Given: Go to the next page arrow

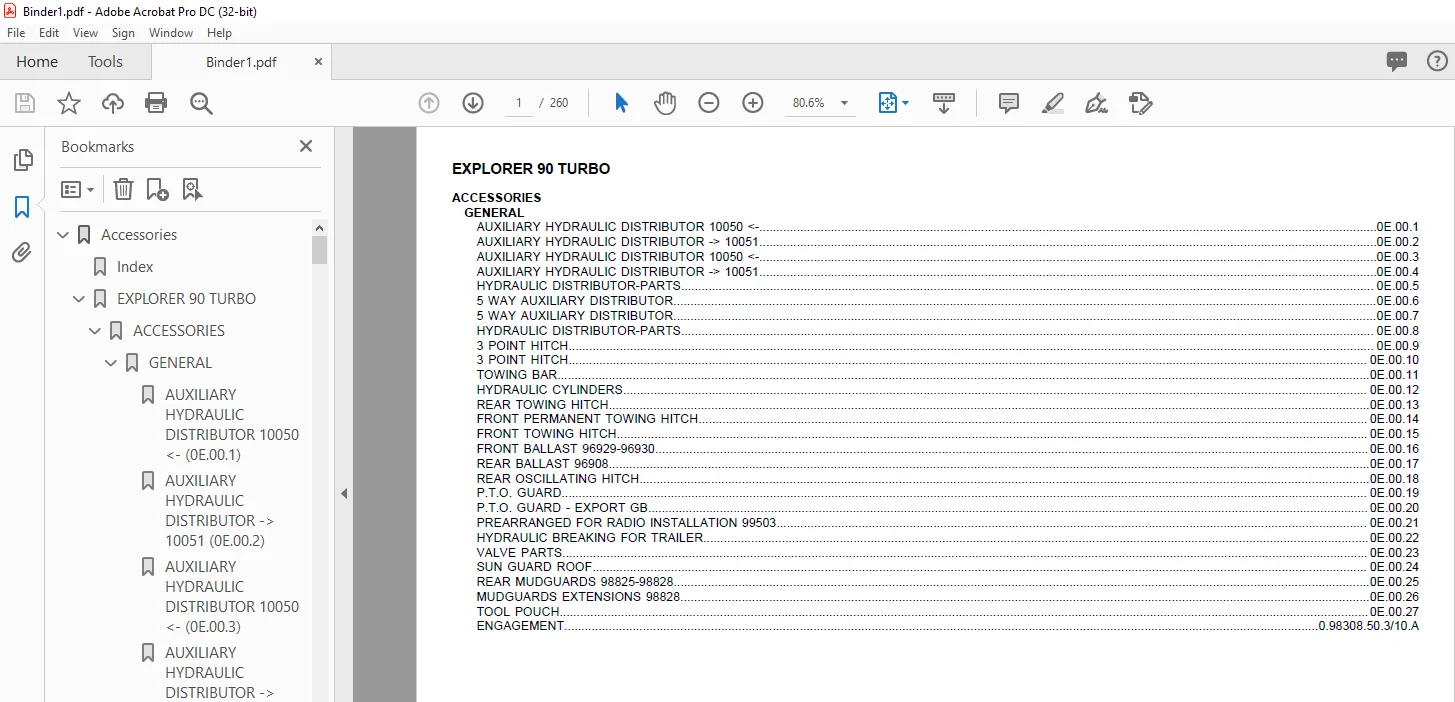Looking at the screenshot, I should (x=473, y=103).
